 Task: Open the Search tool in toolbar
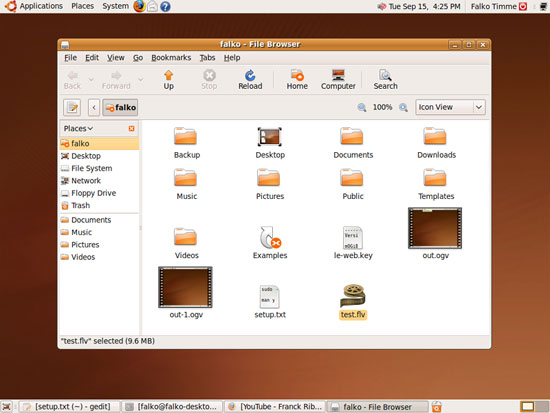385,79
